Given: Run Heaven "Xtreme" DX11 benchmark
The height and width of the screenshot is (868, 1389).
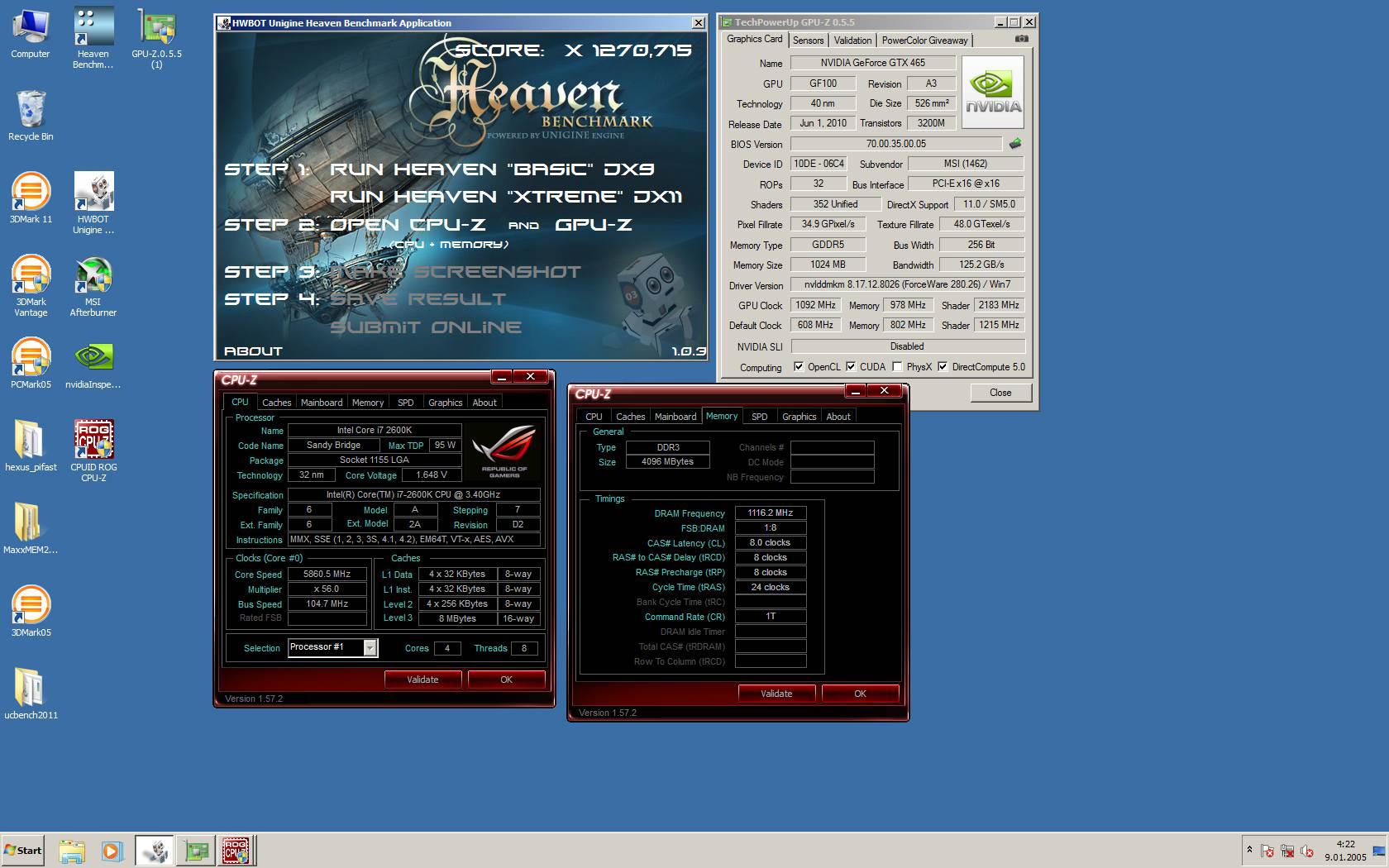Looking at the screenshot, I should 506,197.
